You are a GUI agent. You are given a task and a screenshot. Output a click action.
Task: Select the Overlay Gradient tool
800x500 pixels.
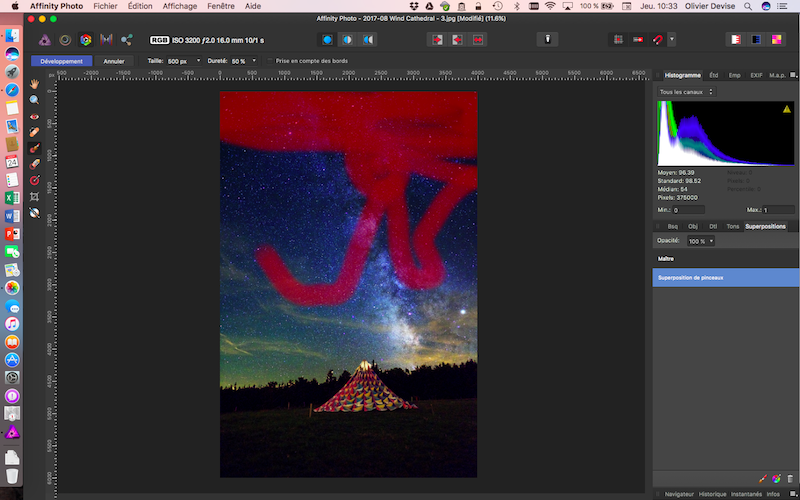click(x=34, y=180)
